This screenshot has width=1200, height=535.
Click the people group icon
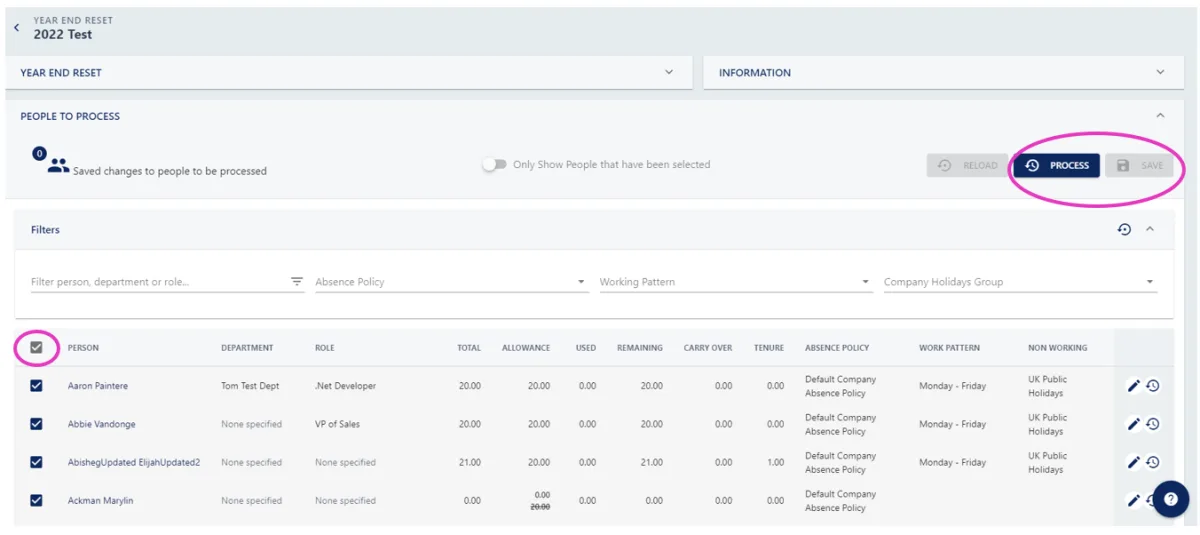[x=58, y=166]
